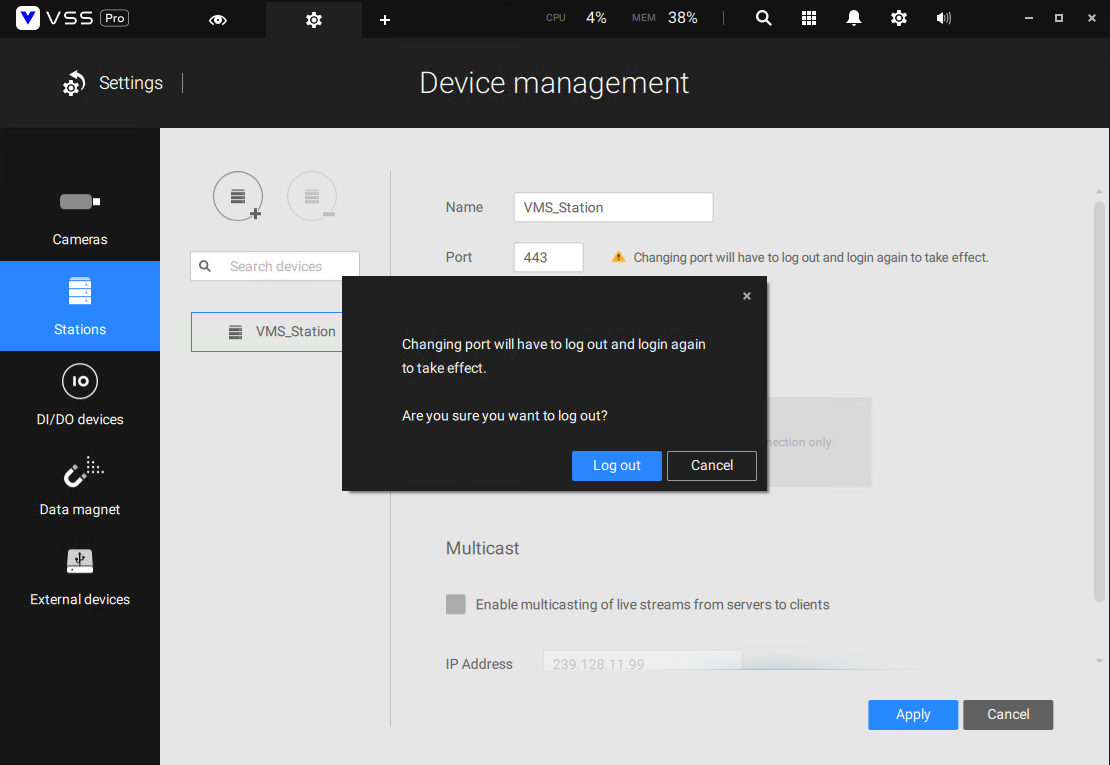Viewport: 1110px width, 765px height.
Task: Switch to the active settings tab
Action: pos(313,18)
